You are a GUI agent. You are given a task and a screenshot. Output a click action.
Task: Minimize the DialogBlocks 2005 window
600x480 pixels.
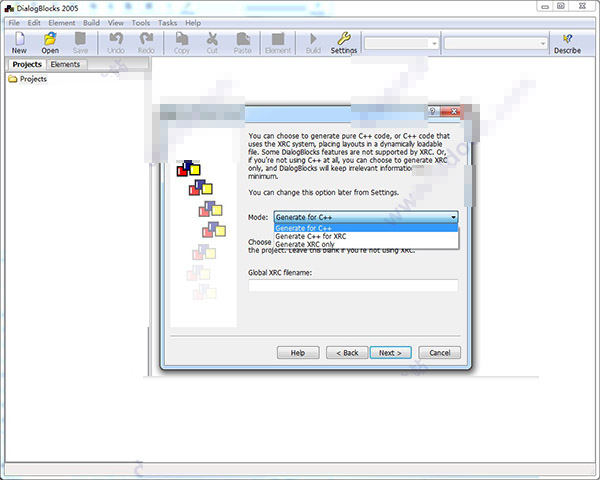click(x=545, y=7)
